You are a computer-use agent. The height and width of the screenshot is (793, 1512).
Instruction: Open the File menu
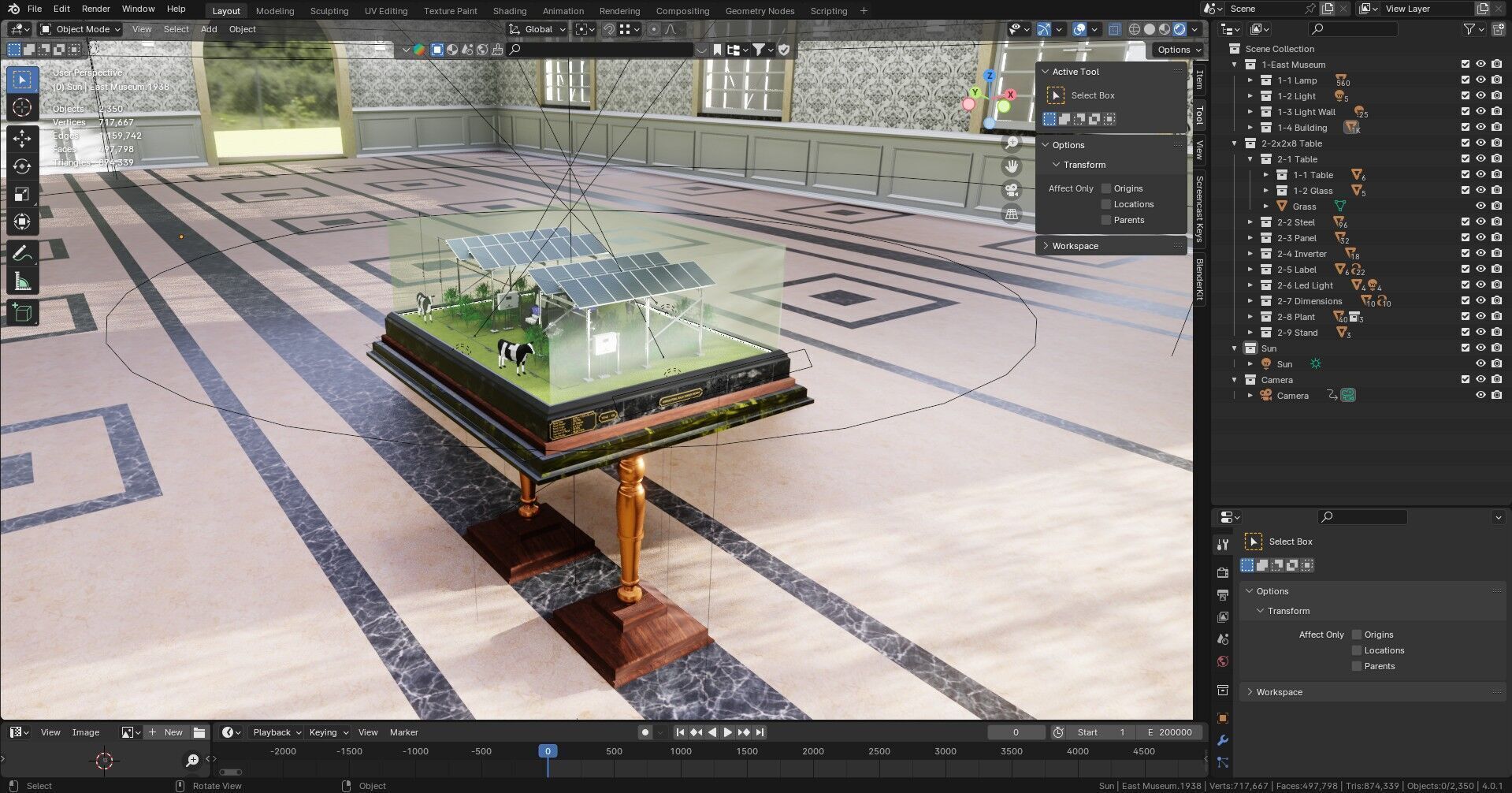35,9
